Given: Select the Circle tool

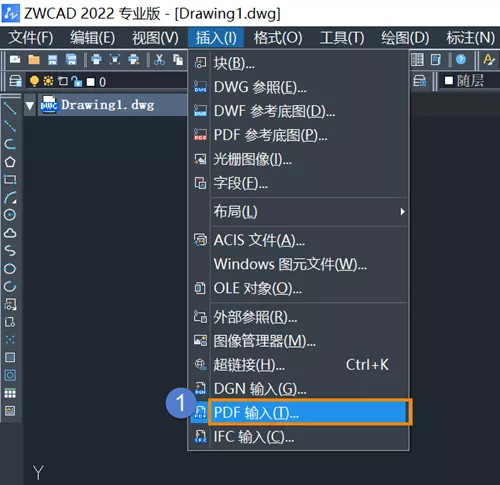Looking at the screenshot, I should [x=10, y=215].
